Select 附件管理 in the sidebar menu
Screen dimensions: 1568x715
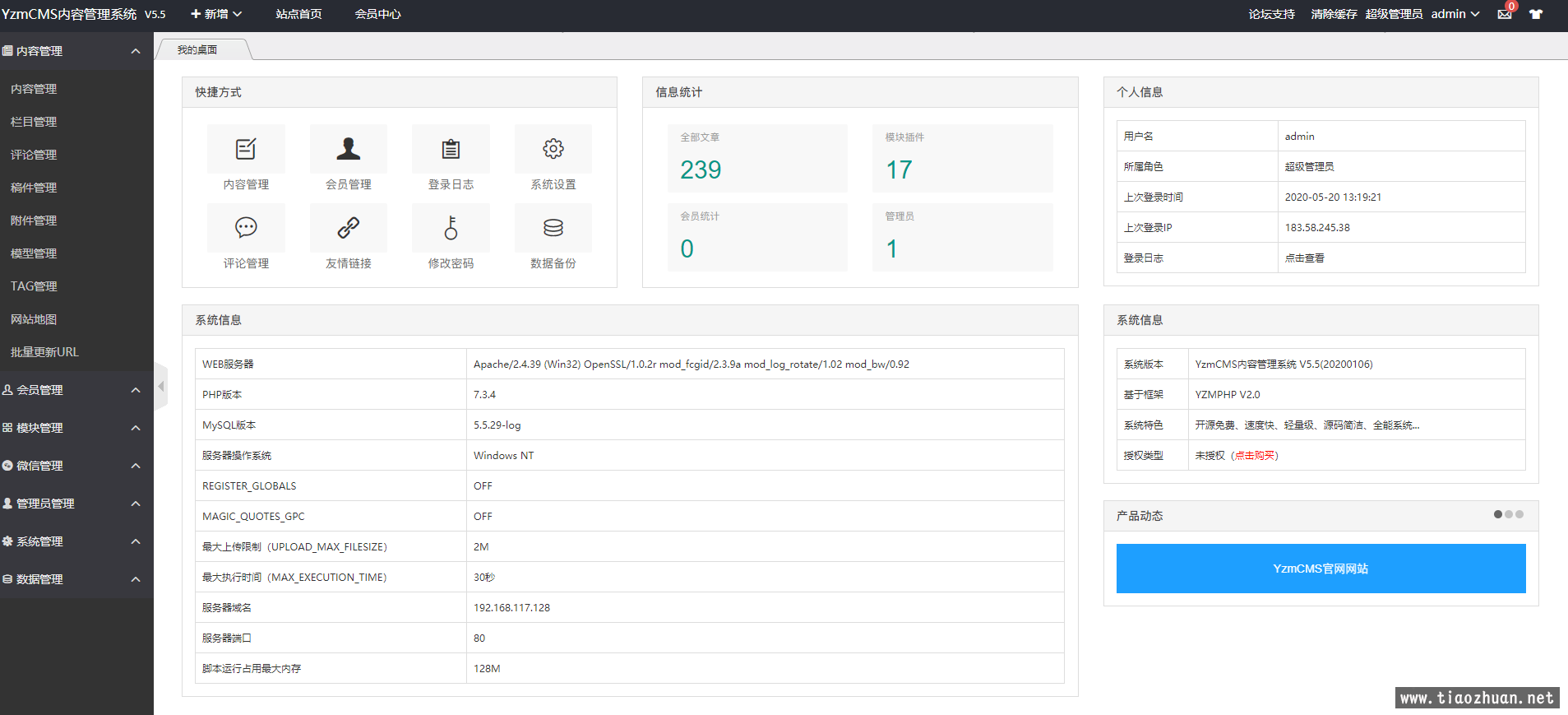tap(34, 221)
